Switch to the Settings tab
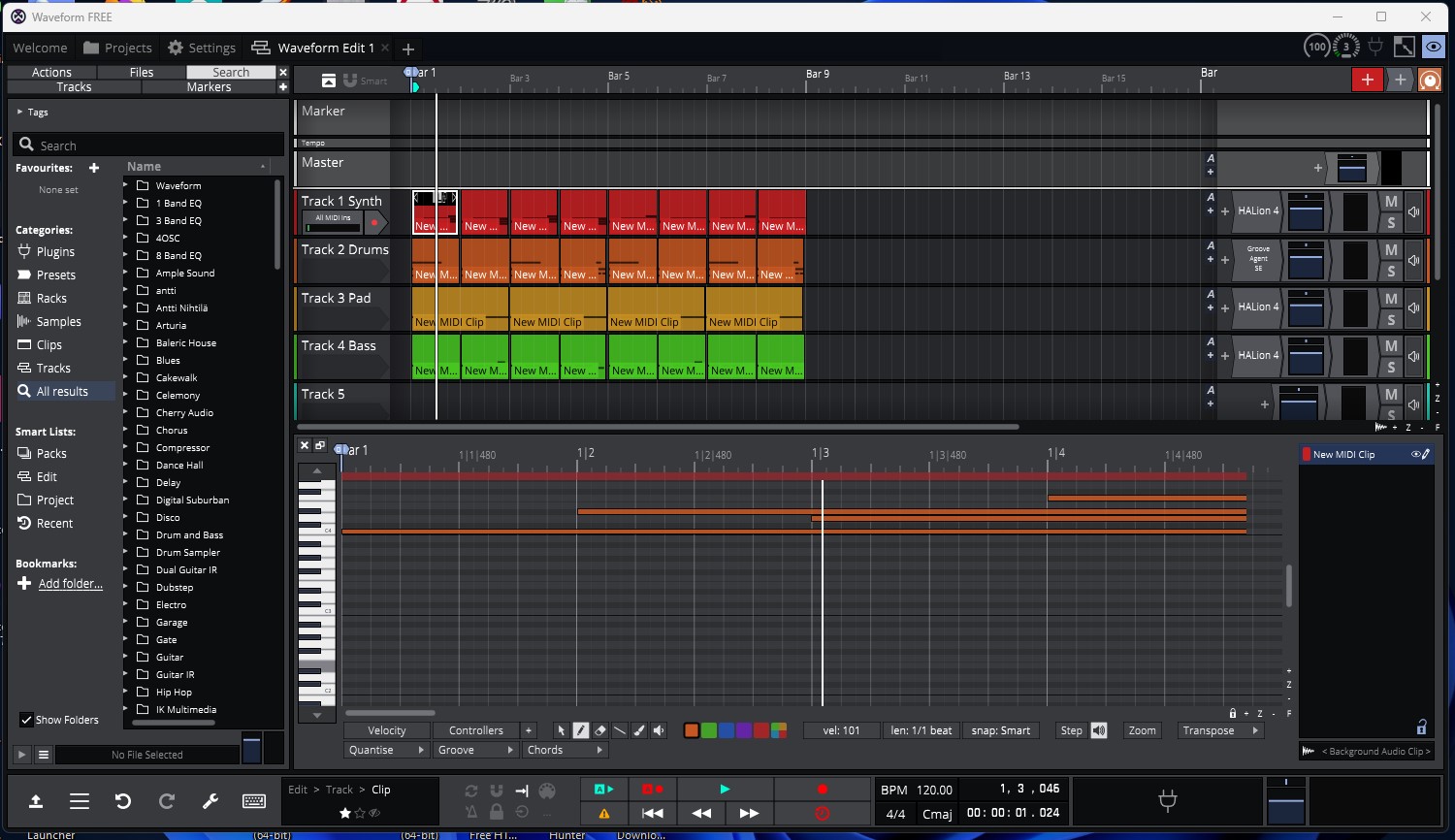Viewport: 1455px width, 840px height. click(202, 48)
